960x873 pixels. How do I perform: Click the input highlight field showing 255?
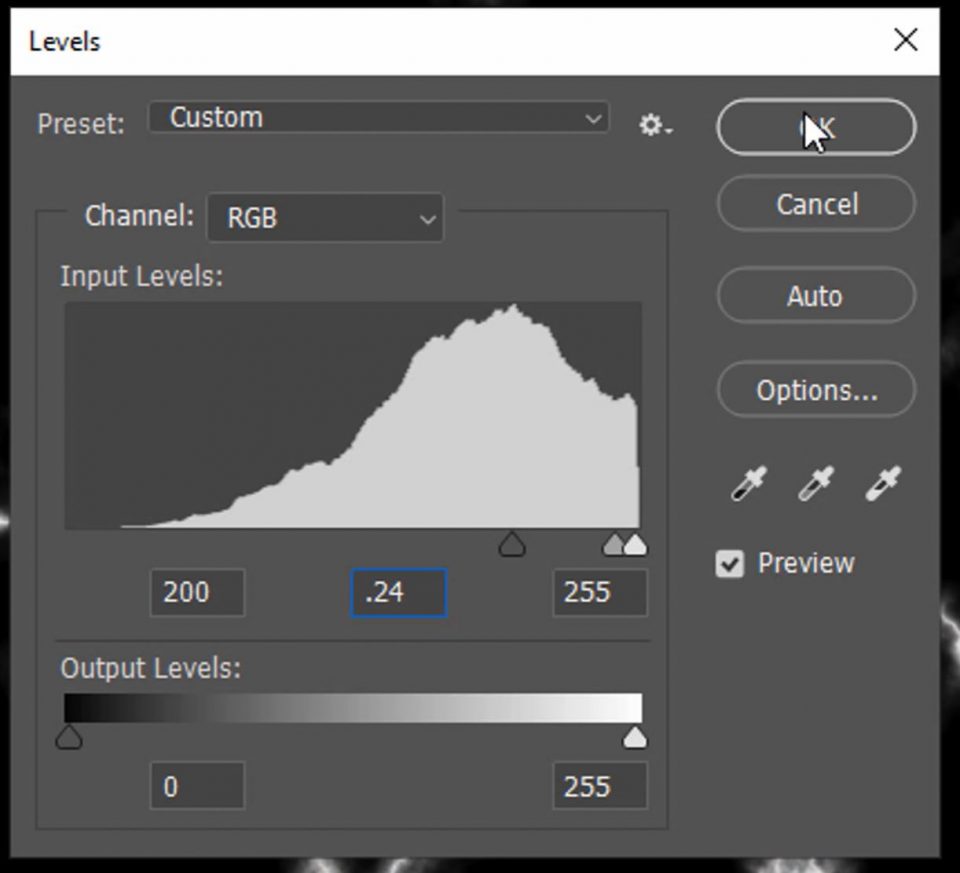click(599, 593)
